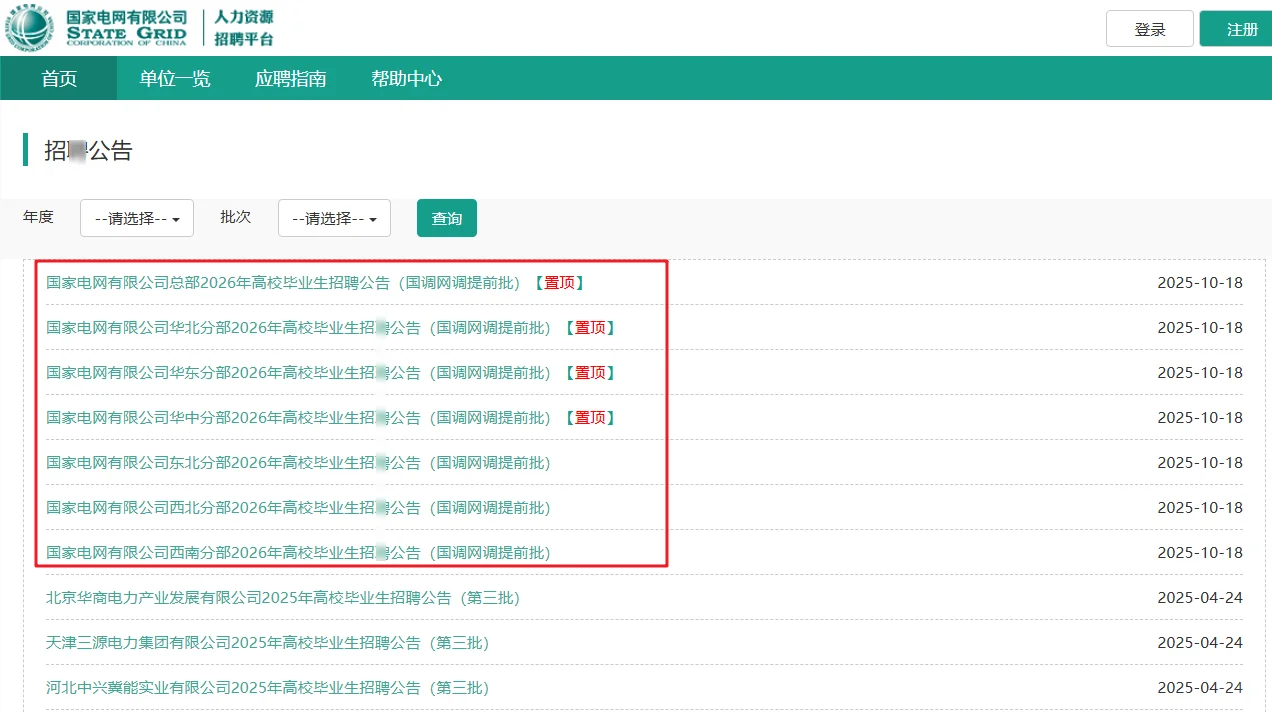This screenshot has width=1272, height=712.
Task: Open the 华东分部2026年 recruitment announcement
Action: pos(298,373)
